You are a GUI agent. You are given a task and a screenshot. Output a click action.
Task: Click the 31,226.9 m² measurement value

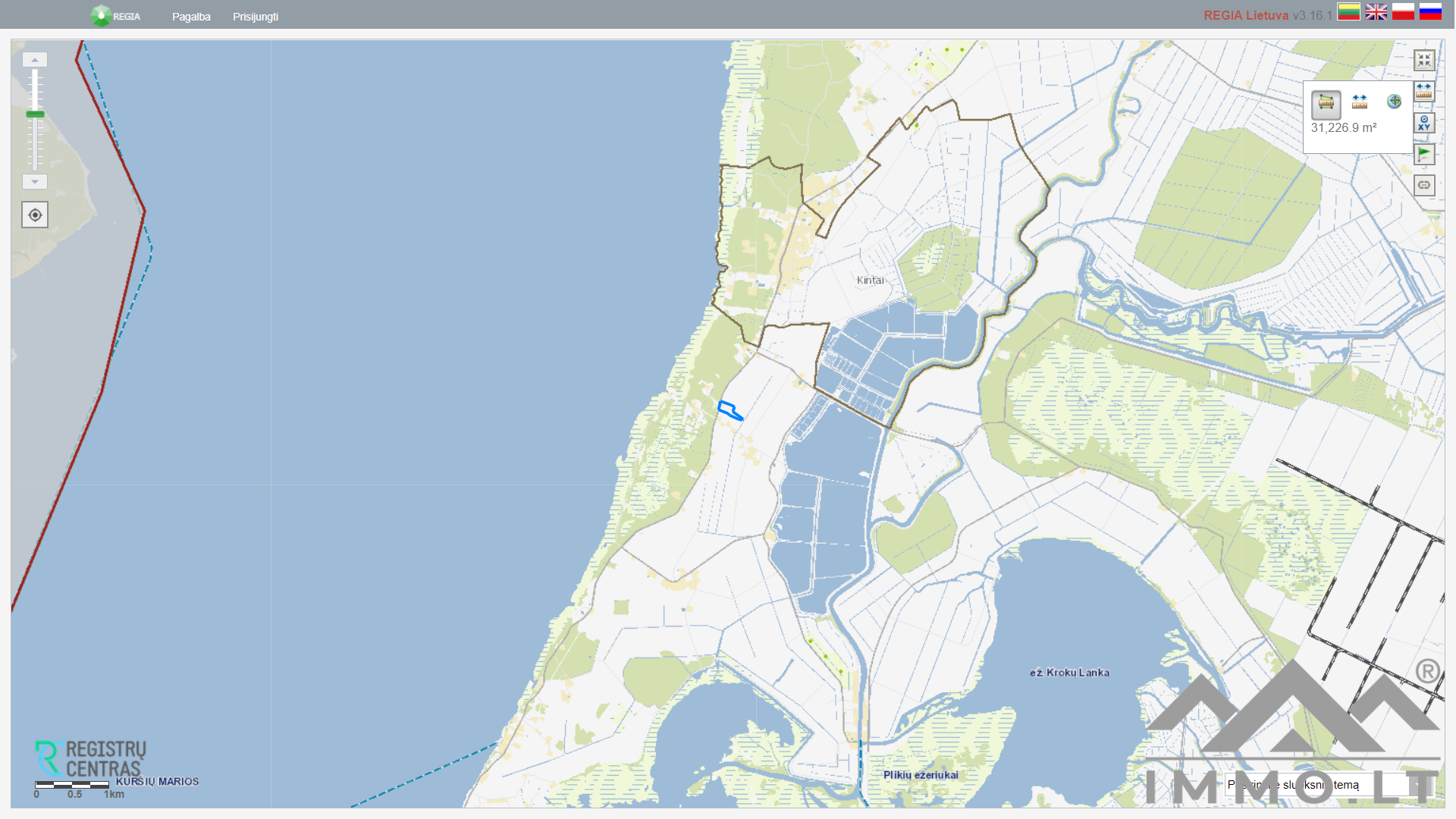point(1344,128)
